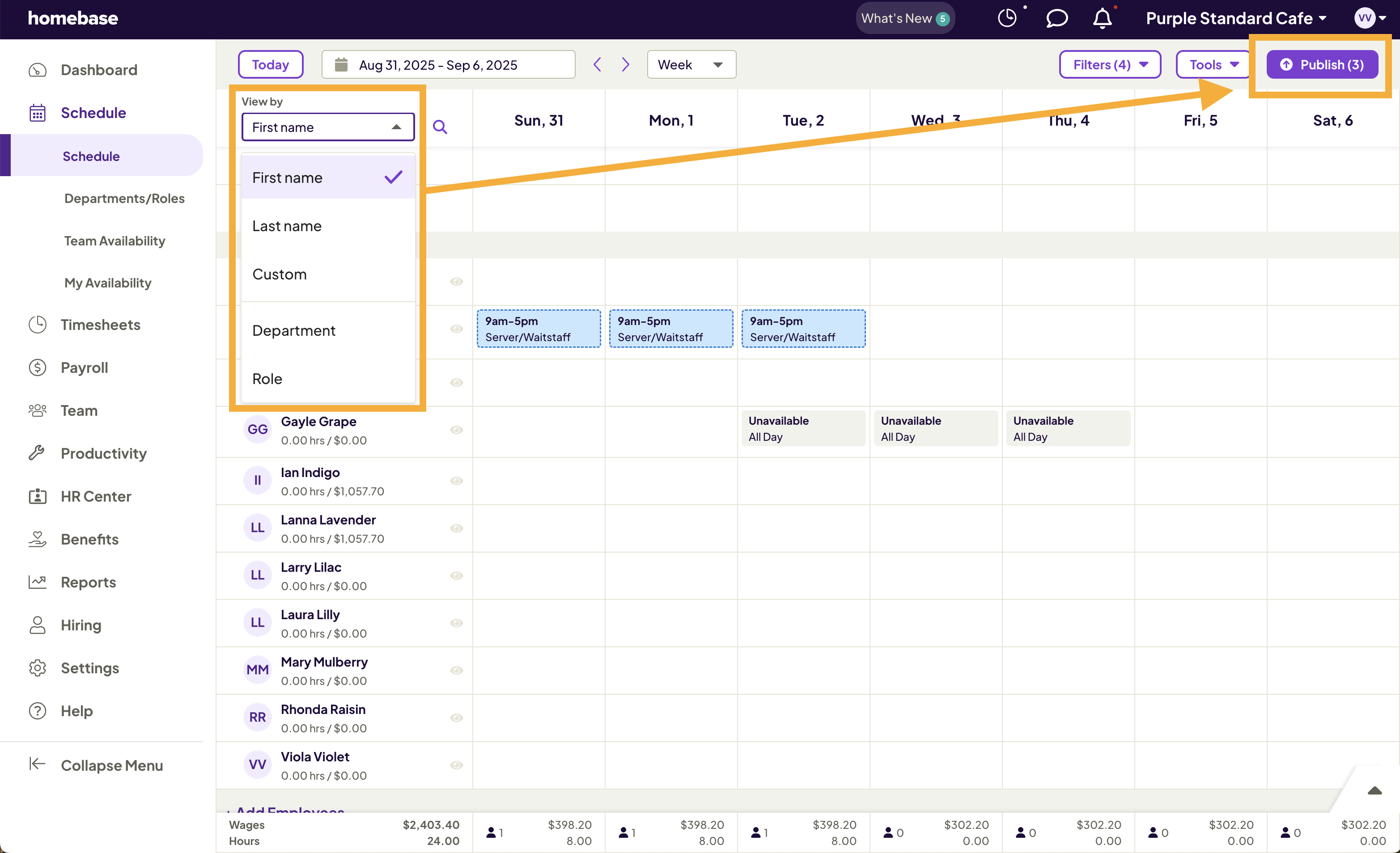The width and height of the screenshot is (1400, 853).
Task: Go to previous week arrow
Action: click(x=597, y=64)
